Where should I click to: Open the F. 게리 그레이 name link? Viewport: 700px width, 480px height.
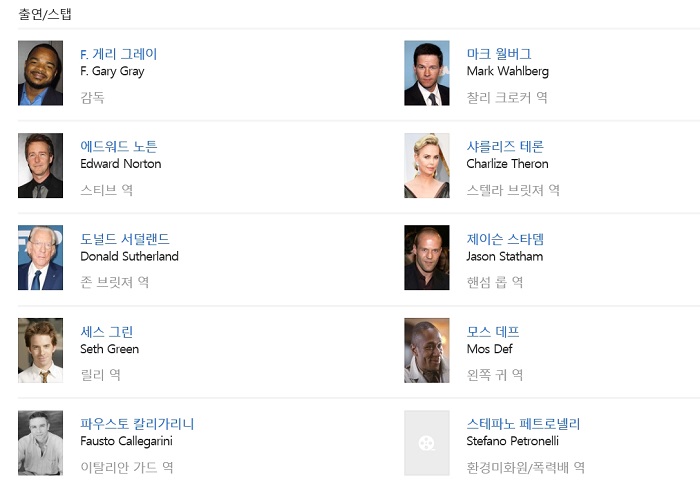coord(118,54)
